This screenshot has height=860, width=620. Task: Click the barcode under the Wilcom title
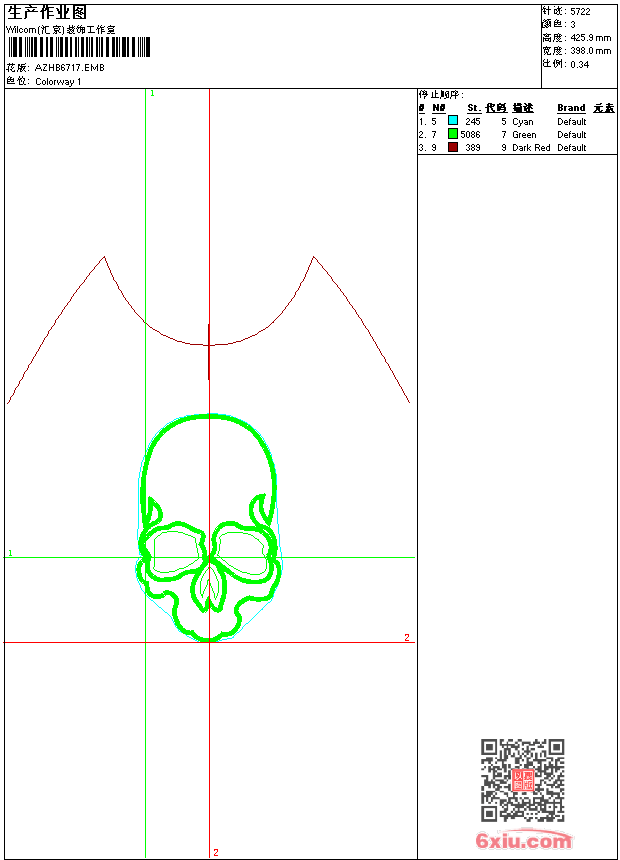coord(78,48)
